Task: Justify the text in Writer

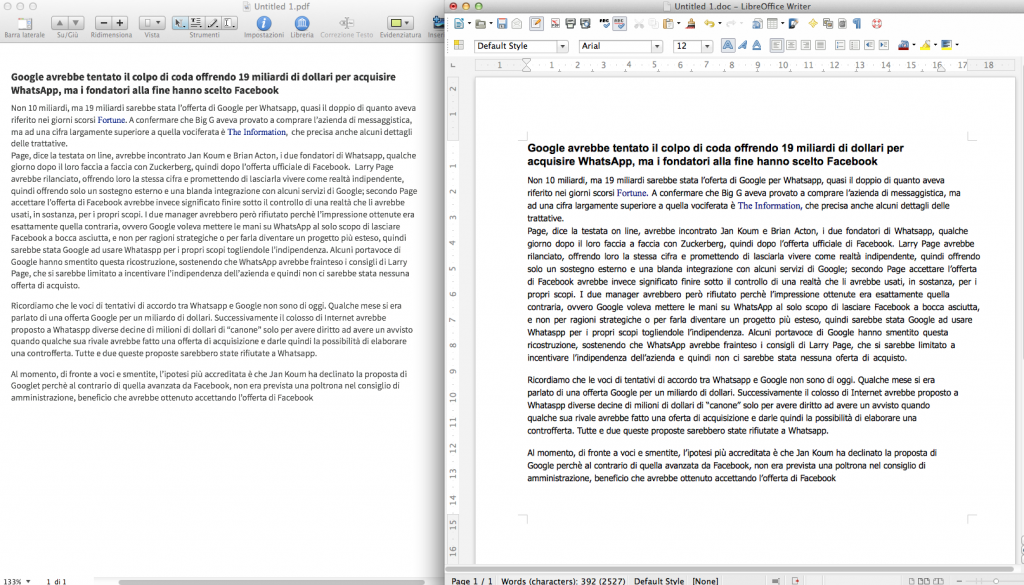Action: point(820,45)
